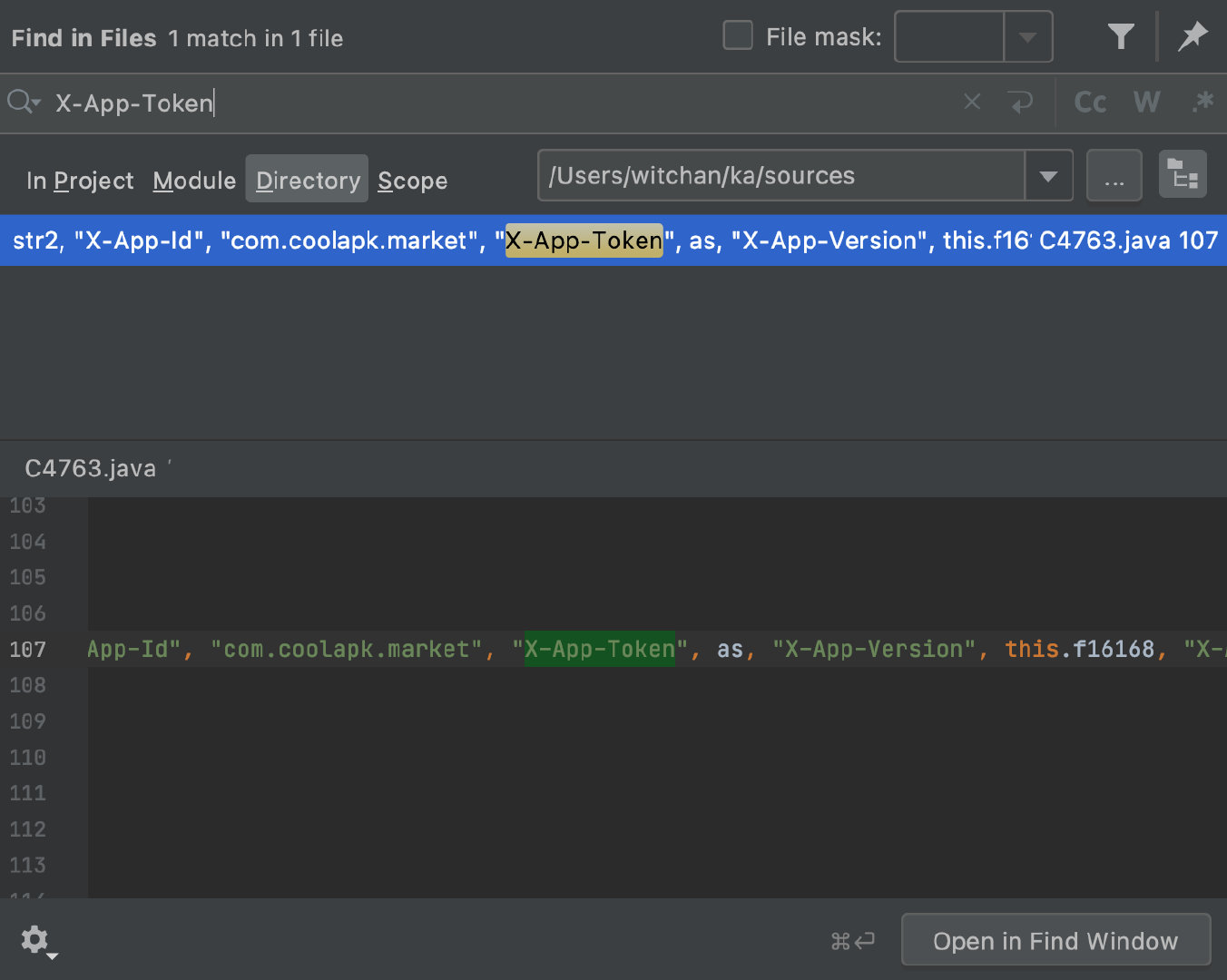Image resolution: width=1227 pixels, height=980 pixels.
Task: Open search history magnifier icon
Action: click(x=23, y=102)
